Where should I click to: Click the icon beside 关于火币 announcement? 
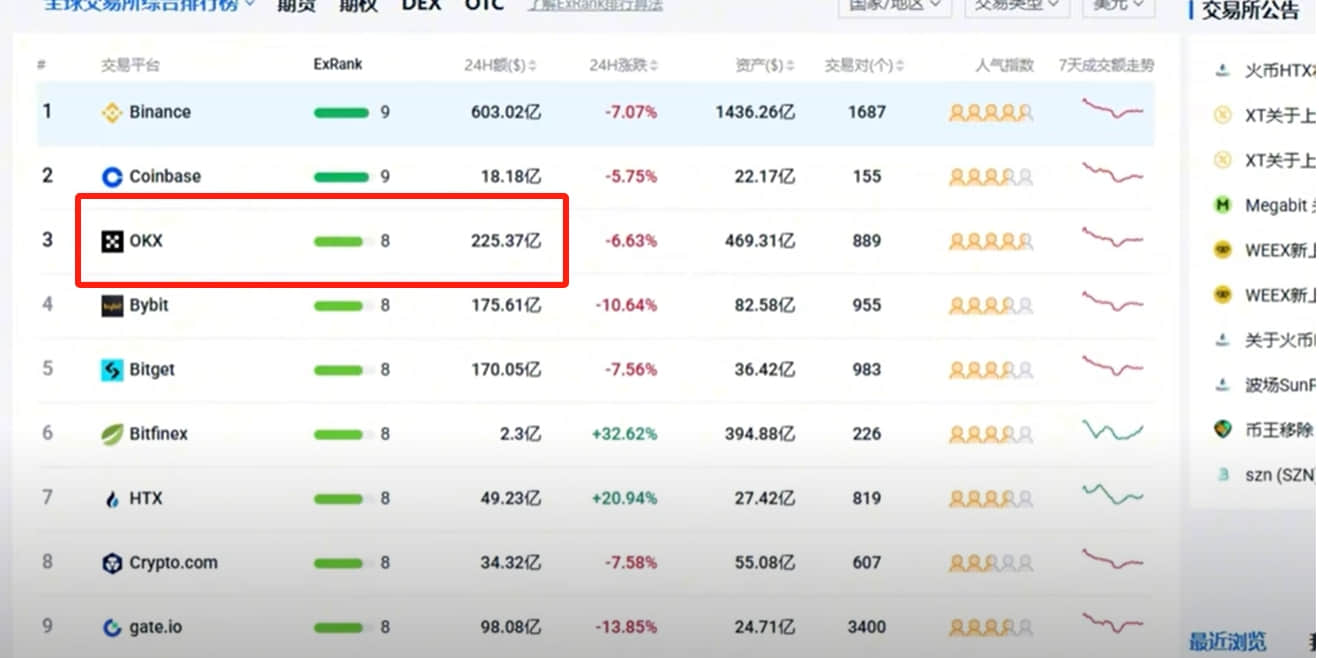[1222, 340]
